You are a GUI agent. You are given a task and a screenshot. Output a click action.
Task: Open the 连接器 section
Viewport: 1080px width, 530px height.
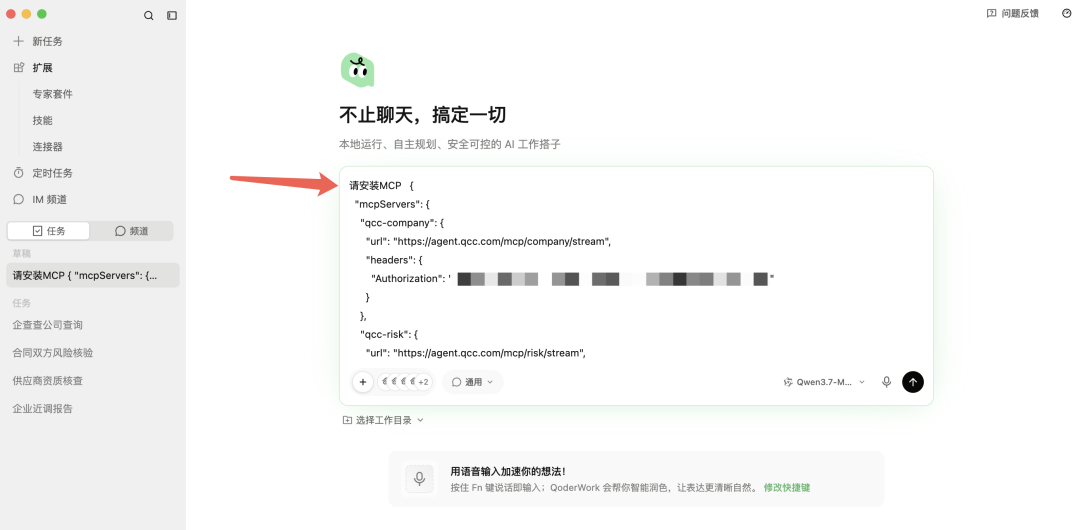tap(48, 147)
